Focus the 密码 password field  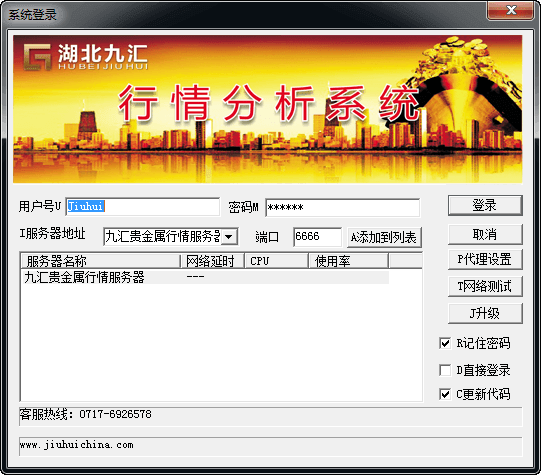click(343, 207)
